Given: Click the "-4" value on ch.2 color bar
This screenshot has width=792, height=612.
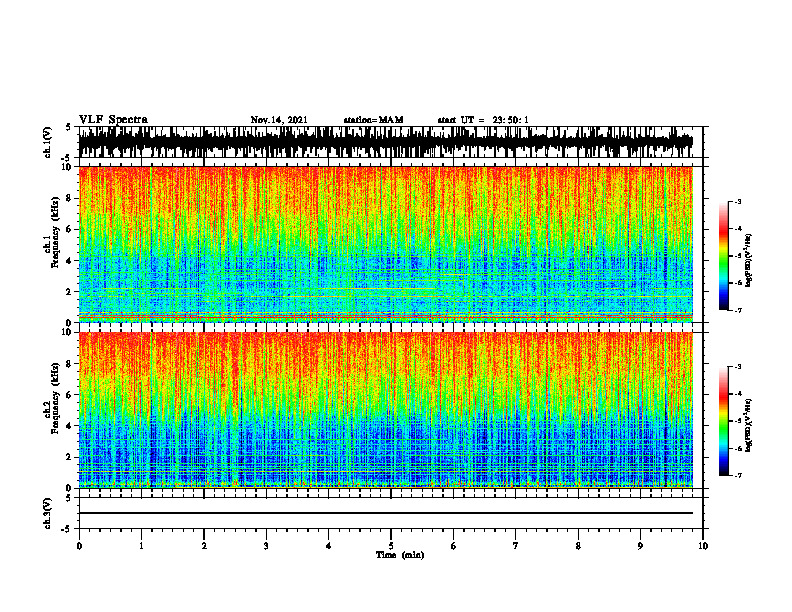Looking at the screenshot, I should 737,394.
